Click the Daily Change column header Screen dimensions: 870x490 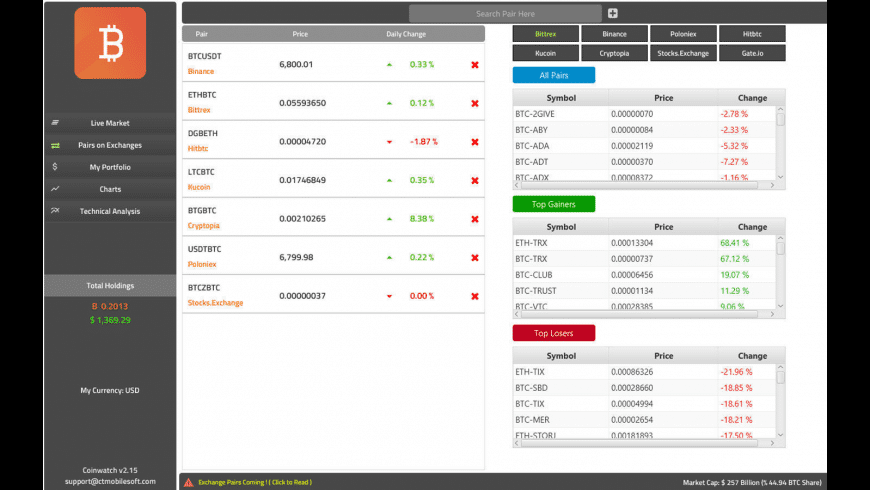406,34
